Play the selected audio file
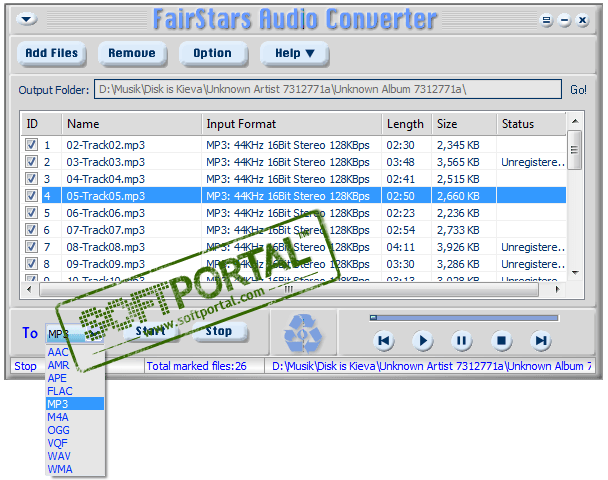 (x=423, y=341)
